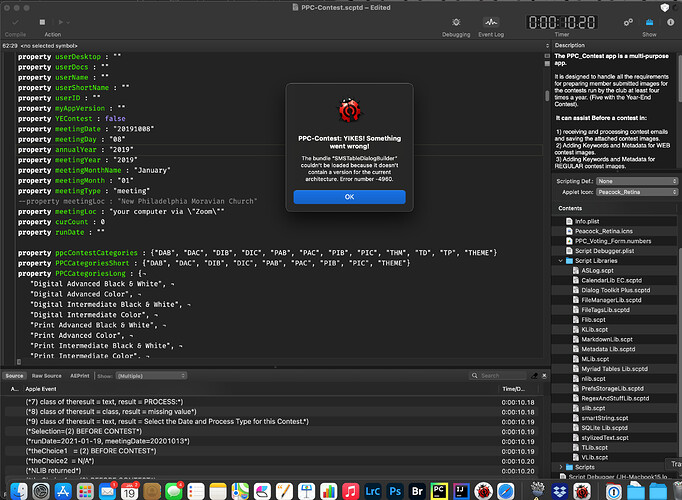The image size is (682, 500).
Task: Click the editor vertical scrollbar thumb
Action: coord(547,96)
